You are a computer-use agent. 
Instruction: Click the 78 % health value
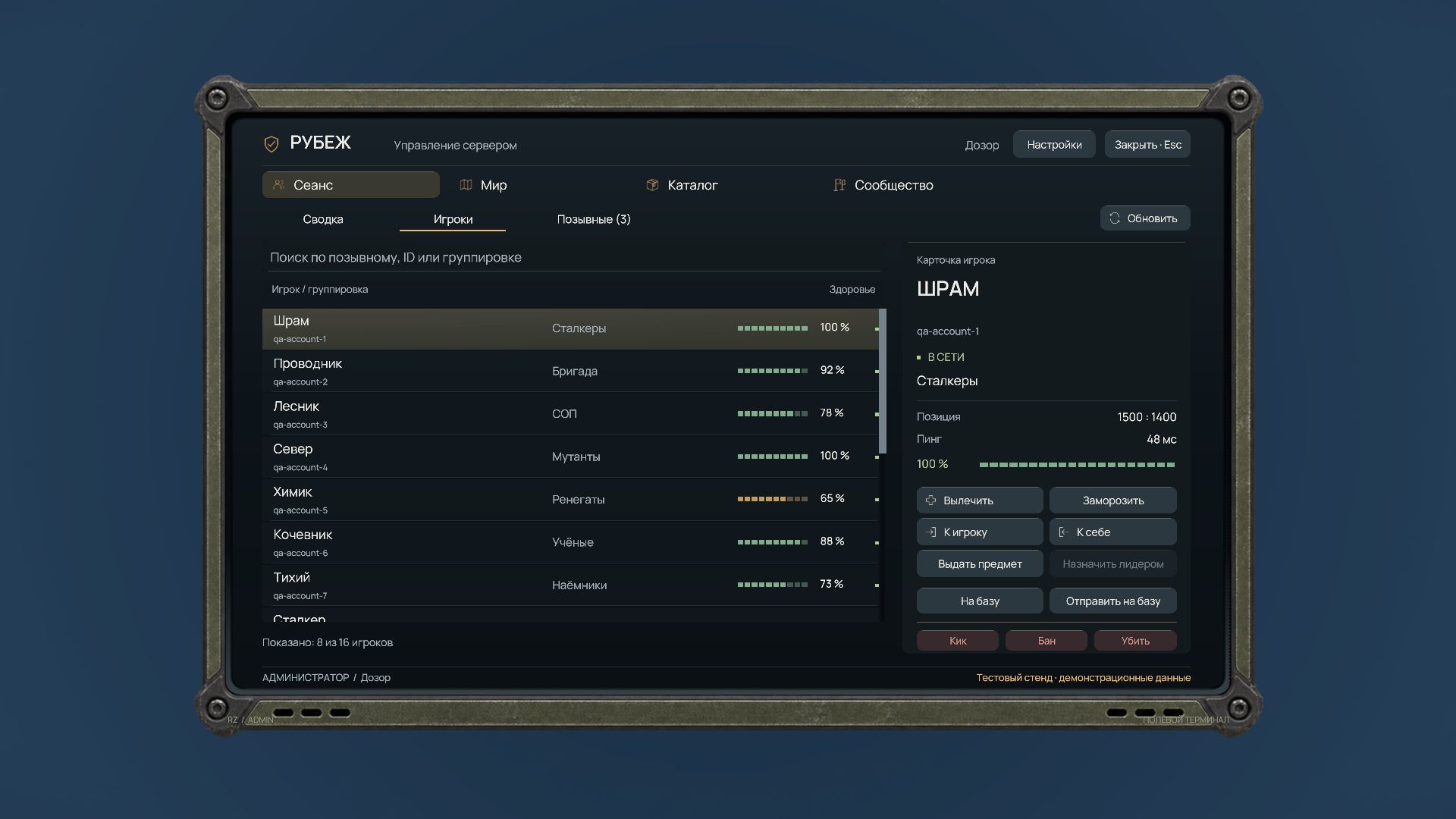832,413
